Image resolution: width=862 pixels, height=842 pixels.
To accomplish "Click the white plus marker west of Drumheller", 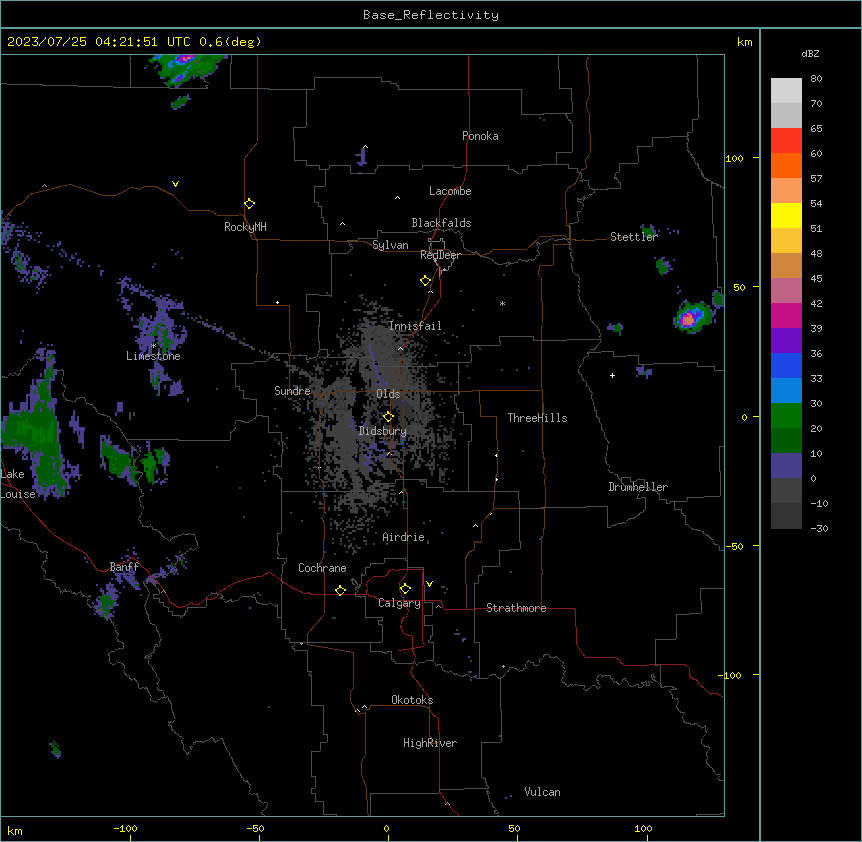I will point(612,375).
